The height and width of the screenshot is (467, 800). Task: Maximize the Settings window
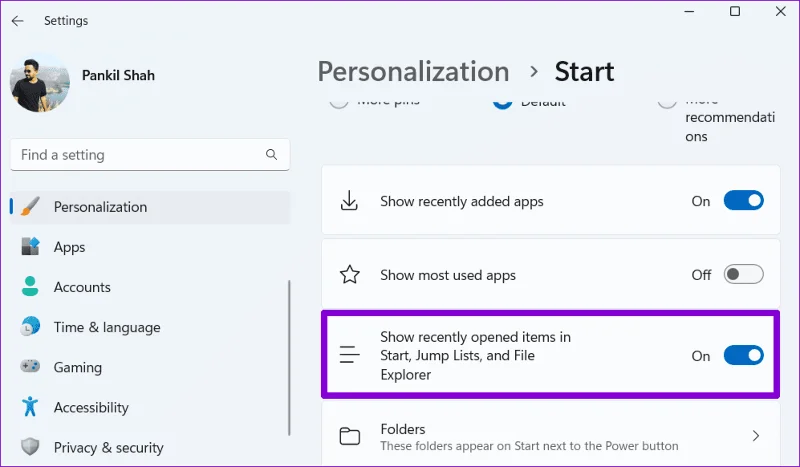(x=735, y=11)
